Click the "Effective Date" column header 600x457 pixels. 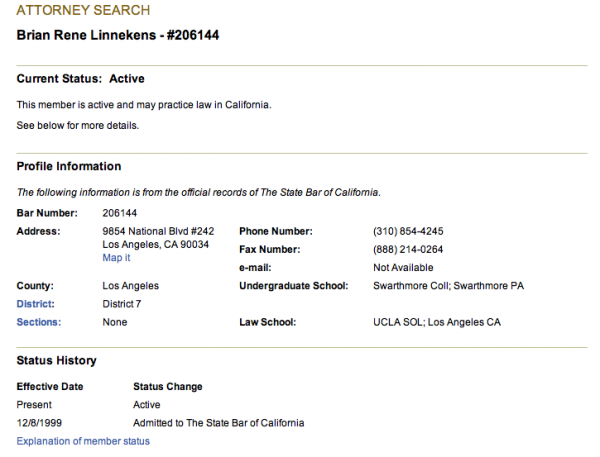click(x=50, y=387)
